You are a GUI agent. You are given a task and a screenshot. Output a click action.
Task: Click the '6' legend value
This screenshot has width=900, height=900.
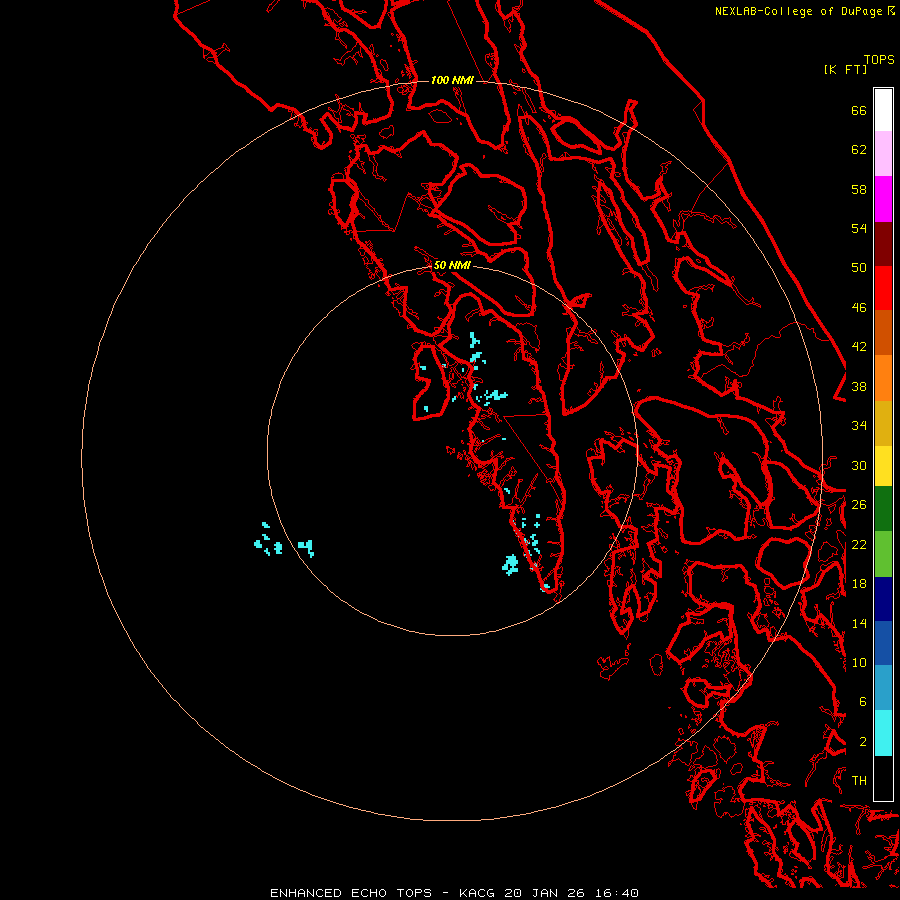click(x=863, y=702)
